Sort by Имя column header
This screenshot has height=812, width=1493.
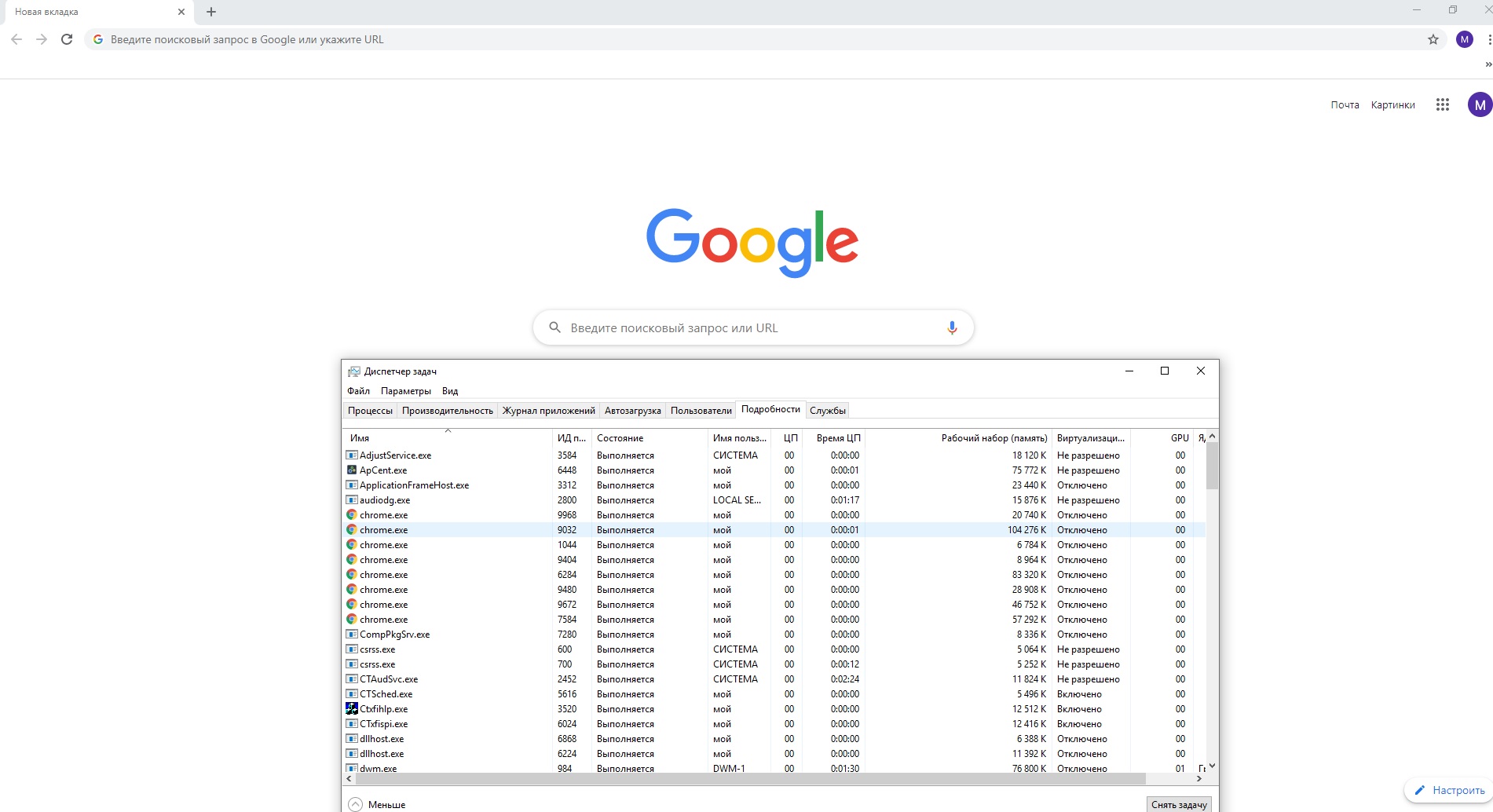point(448,438)
